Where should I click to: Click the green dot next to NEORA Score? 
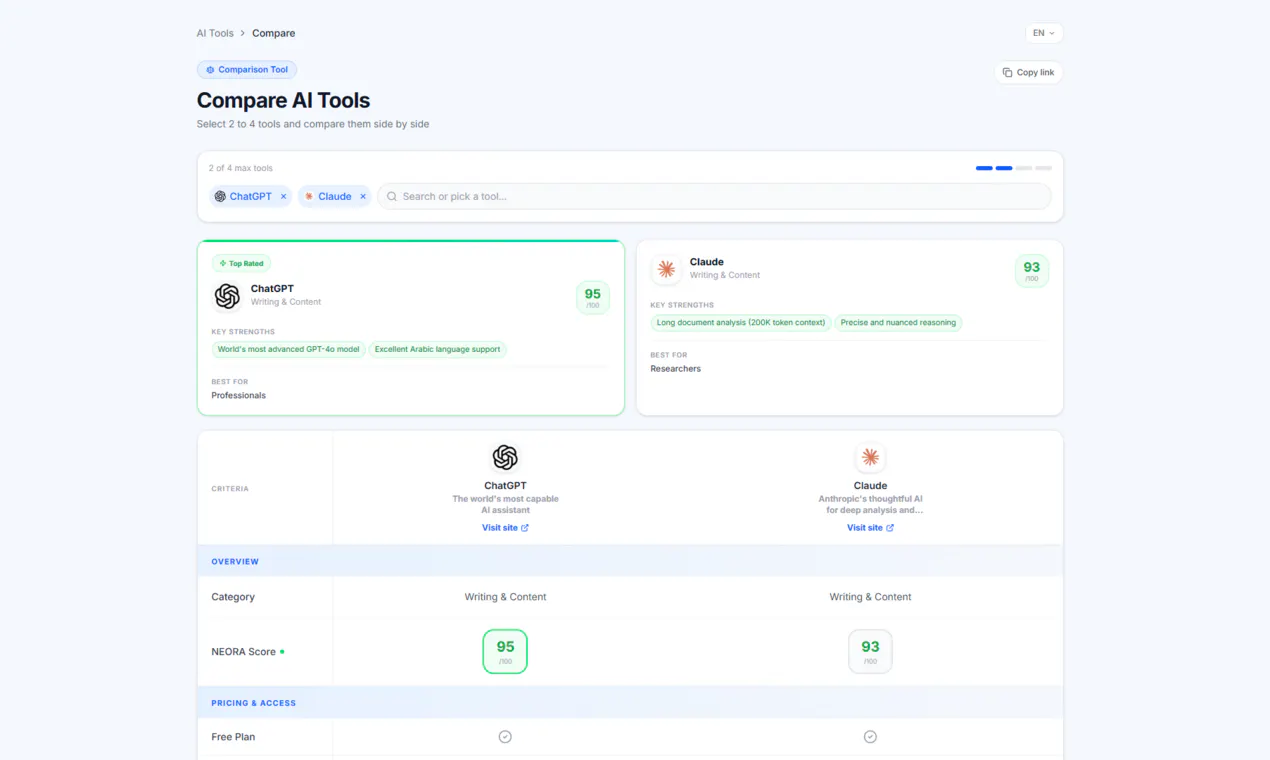[x=282, y=651]
